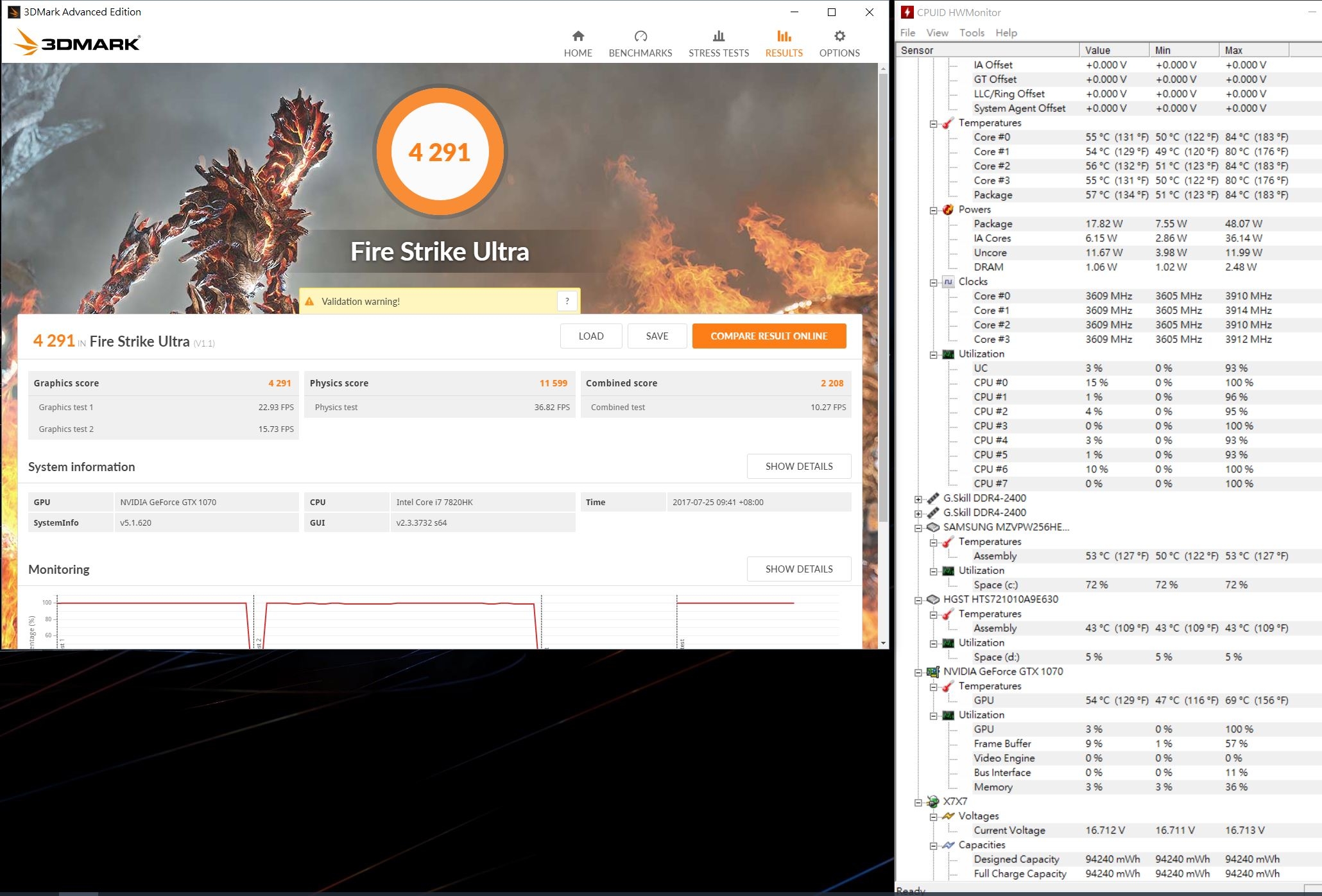Screen dimensions: 1322x896
Task: Collapse the Voltages node
Action: (934, 816)
